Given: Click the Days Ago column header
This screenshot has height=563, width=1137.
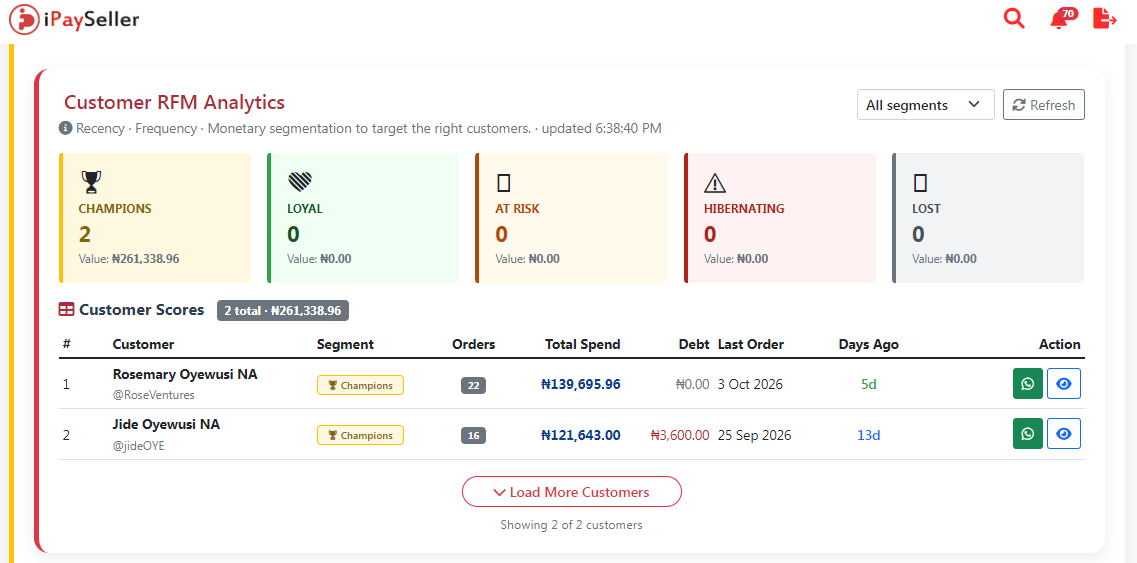Looking at the screenshot, I should [869, 345].
